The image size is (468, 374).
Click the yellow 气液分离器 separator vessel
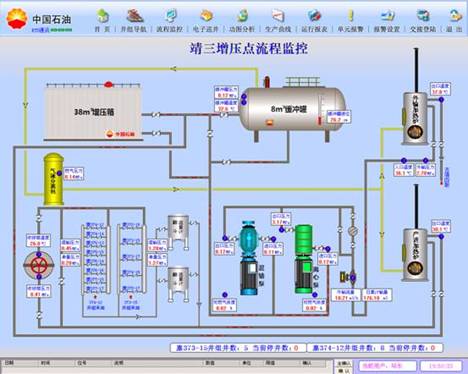click(53, 179)
